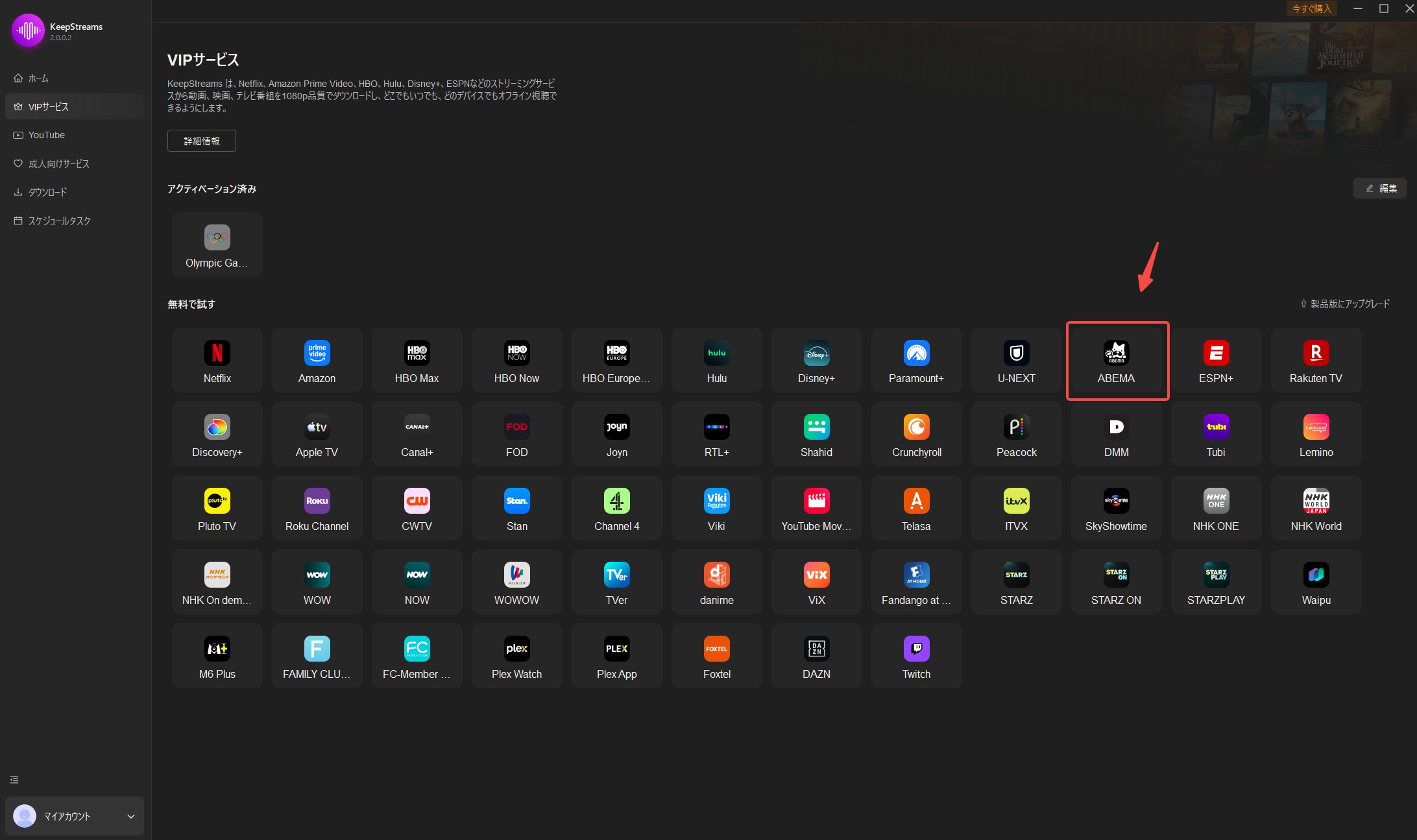Click the 詳細情報 button
Viewport: 1417px width, 840px height.
click(202, 141)
